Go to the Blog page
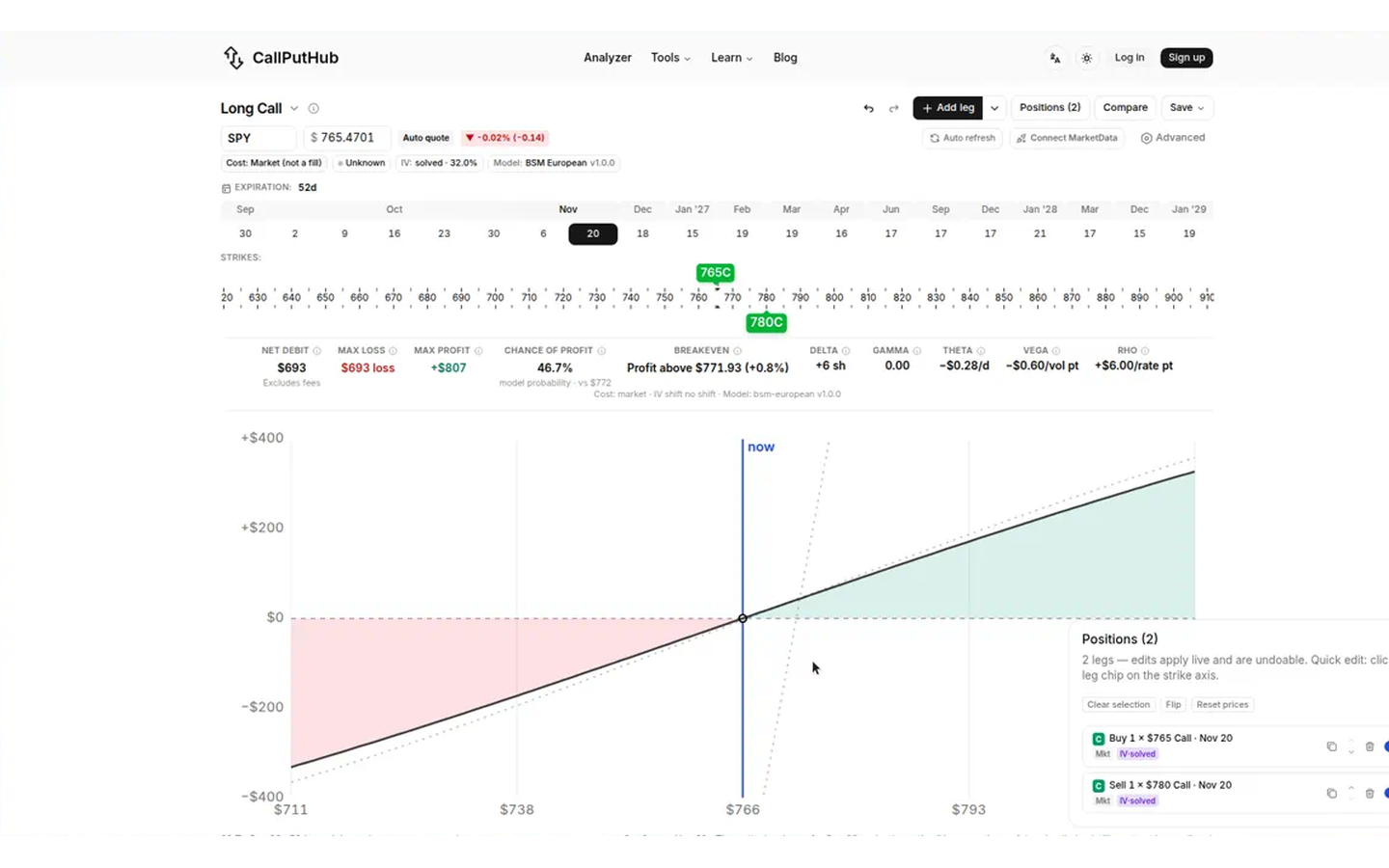The image size is (1389, 868). click(785, 58)
